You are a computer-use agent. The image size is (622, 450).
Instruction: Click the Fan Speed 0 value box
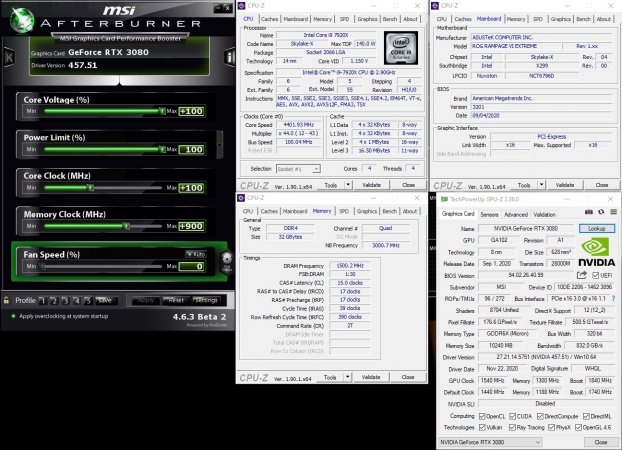[x=192, y=266]
